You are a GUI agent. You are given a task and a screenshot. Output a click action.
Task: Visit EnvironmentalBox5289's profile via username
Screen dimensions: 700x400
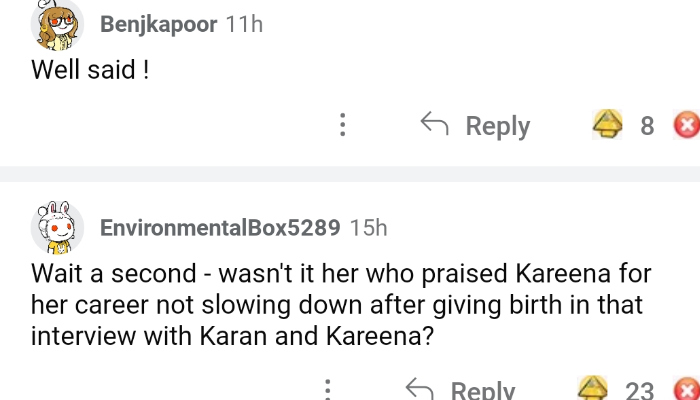[220, 228]
